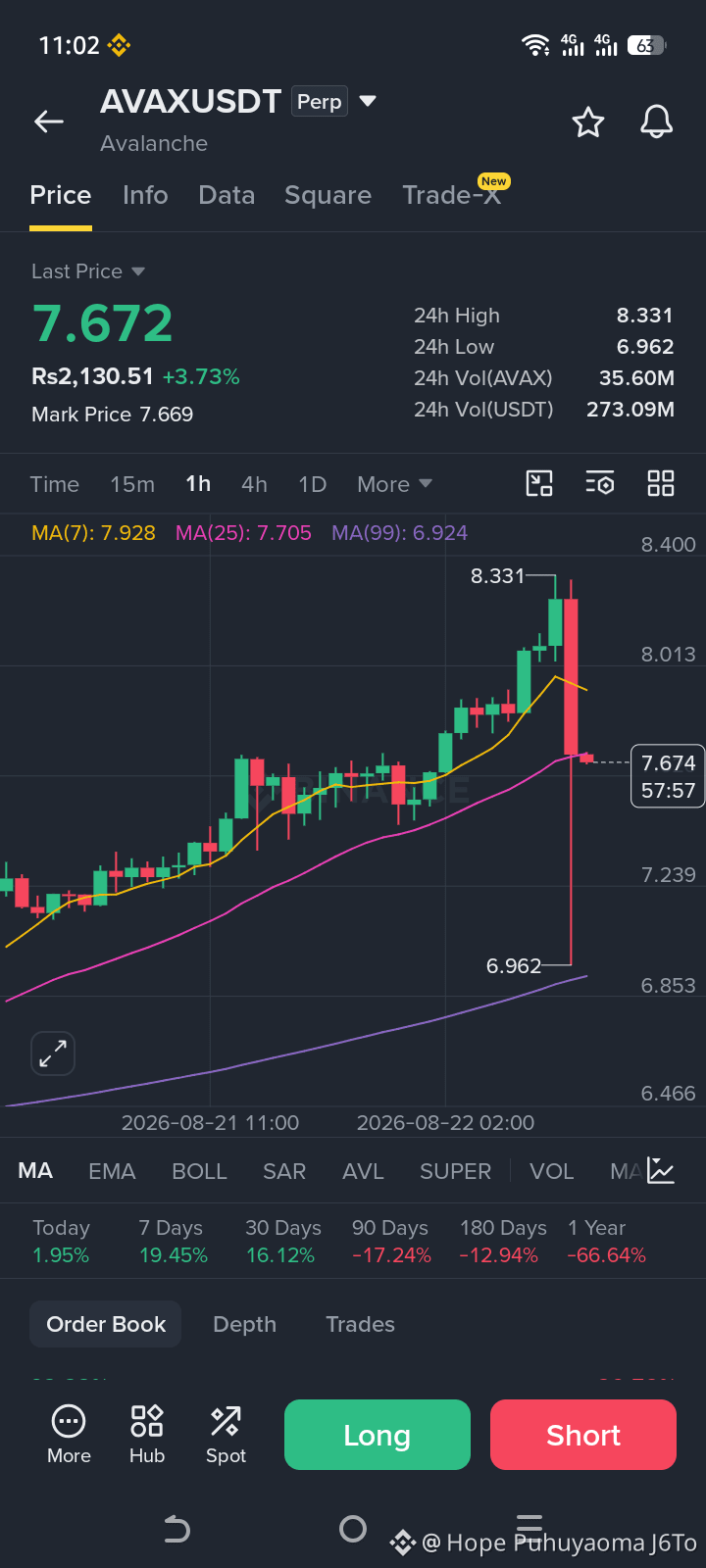Expand chart to fullscreen
Image resolution: width=706 pixels, height=1568 pixels.
pos(53,1054)
